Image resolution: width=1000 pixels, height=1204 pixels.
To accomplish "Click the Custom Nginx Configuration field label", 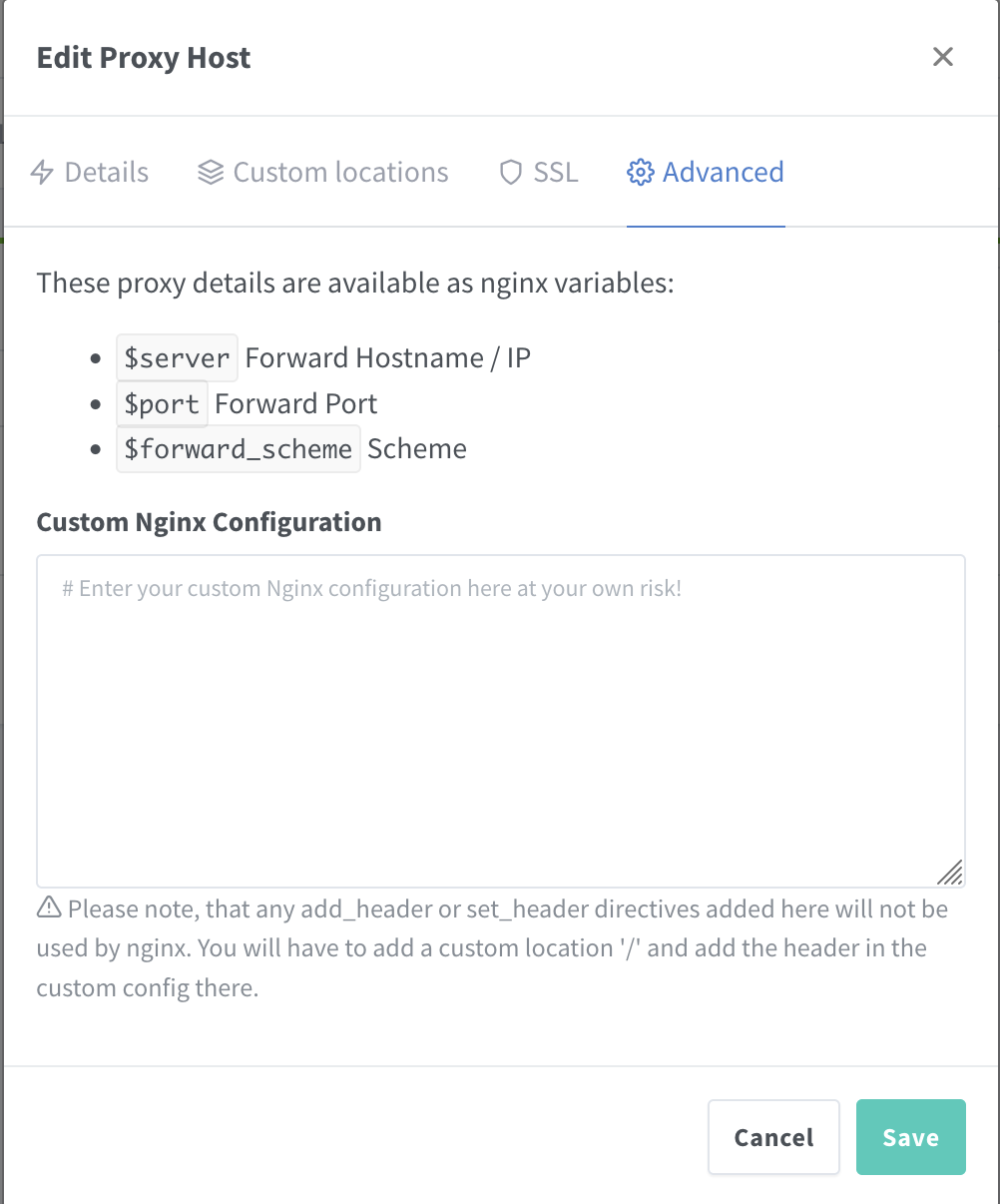I will pos(209,522).
